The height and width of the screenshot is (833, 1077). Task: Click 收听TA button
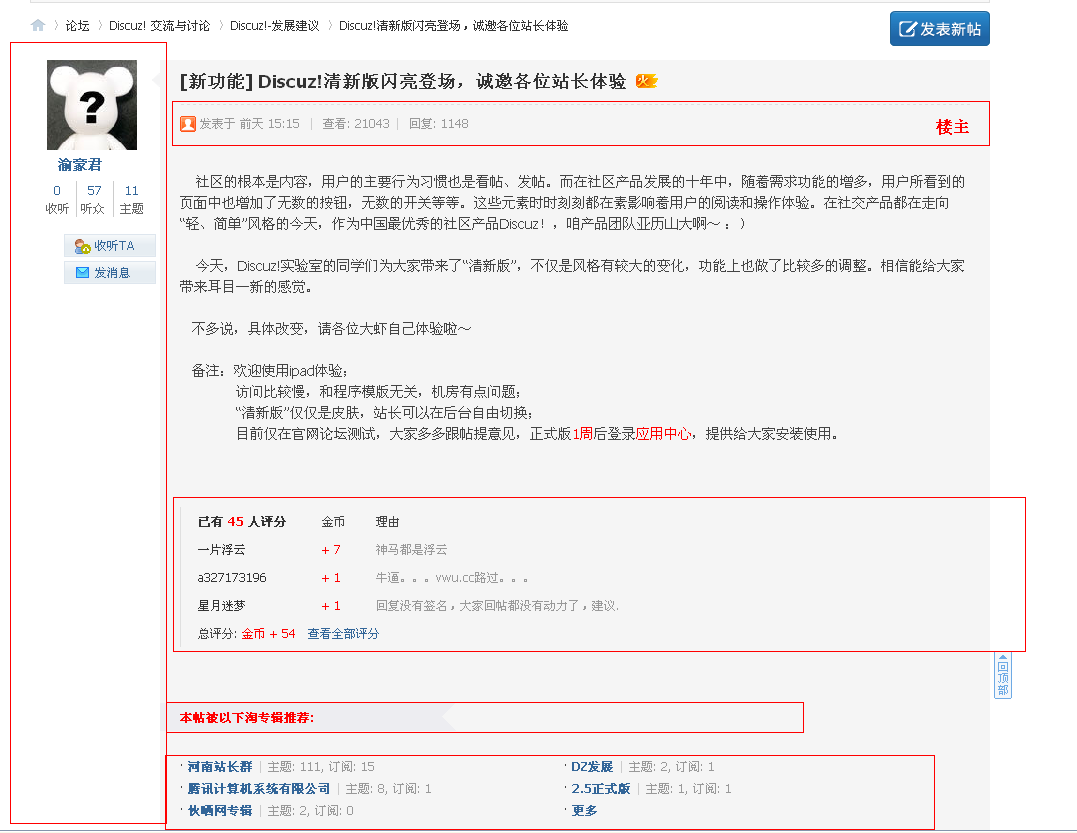[110, 246]
